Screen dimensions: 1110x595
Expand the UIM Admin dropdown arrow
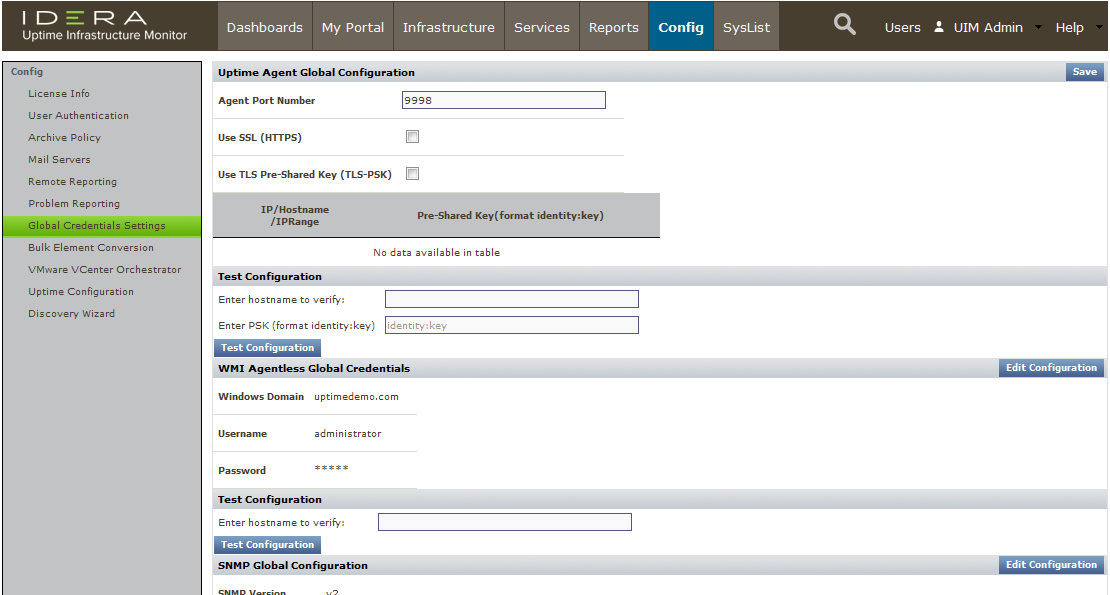[1038, 28]
